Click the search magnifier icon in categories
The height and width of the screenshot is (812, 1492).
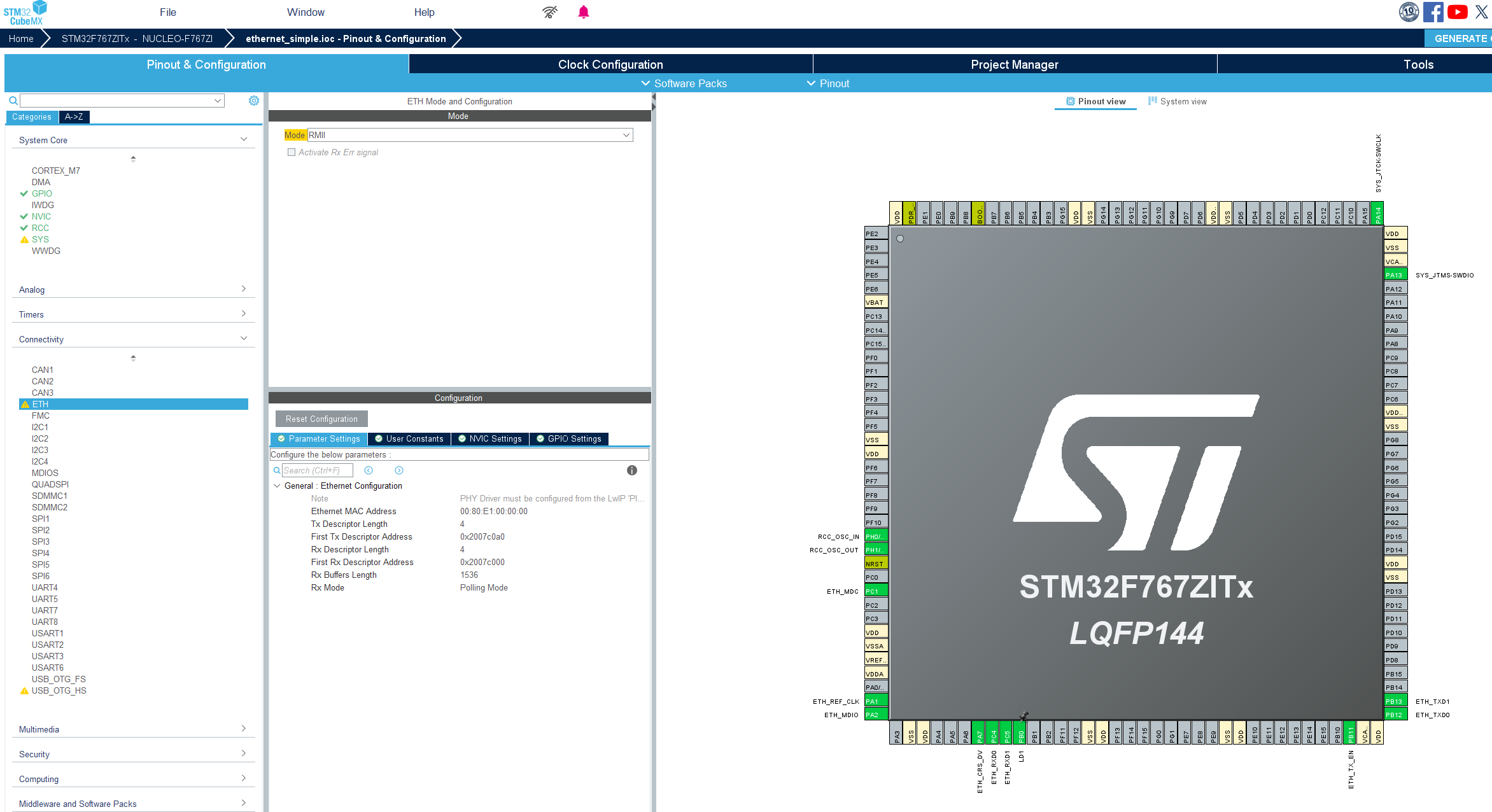13,101
